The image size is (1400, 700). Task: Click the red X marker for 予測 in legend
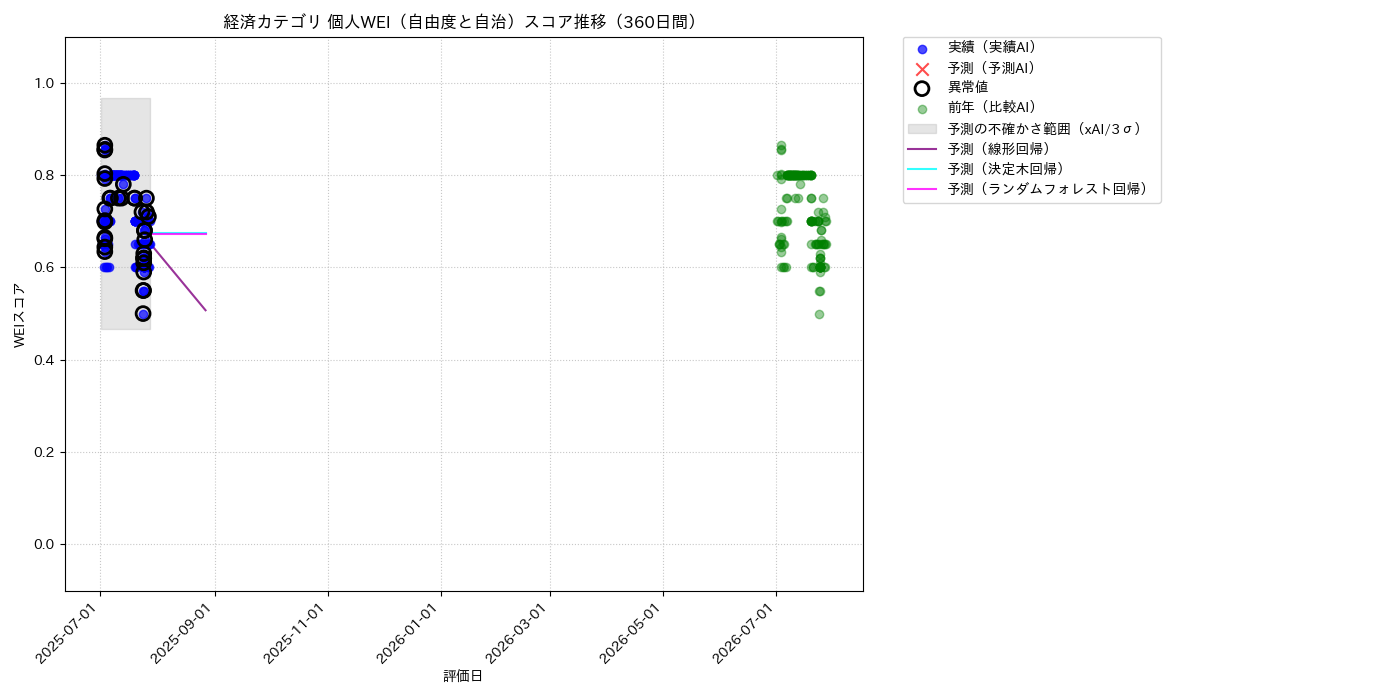click(x=922, y=69)
